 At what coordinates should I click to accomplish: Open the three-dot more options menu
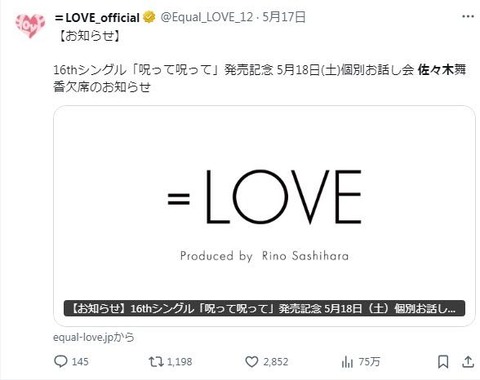coord(468,16)
